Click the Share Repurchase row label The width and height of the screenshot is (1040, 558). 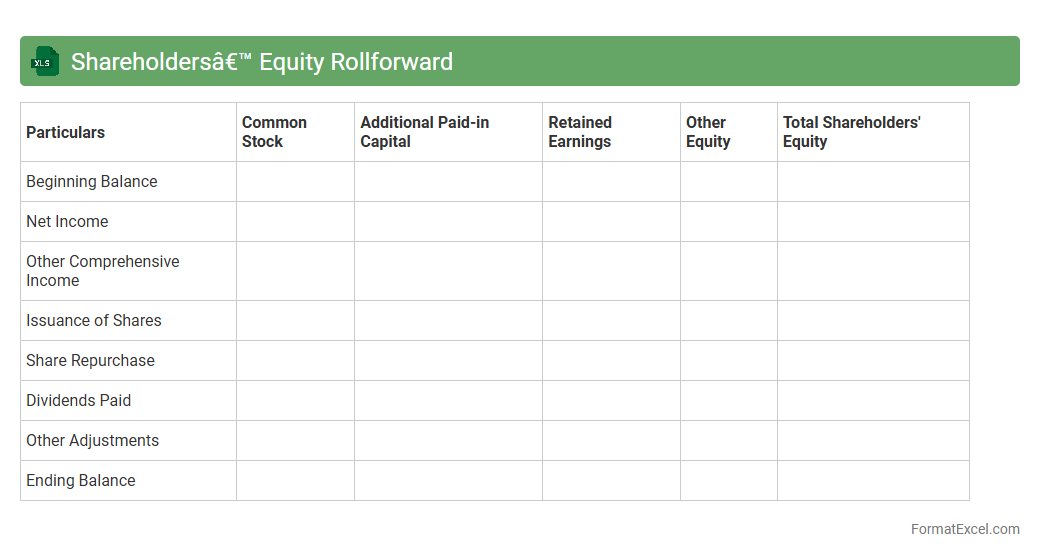pos(90,361)
